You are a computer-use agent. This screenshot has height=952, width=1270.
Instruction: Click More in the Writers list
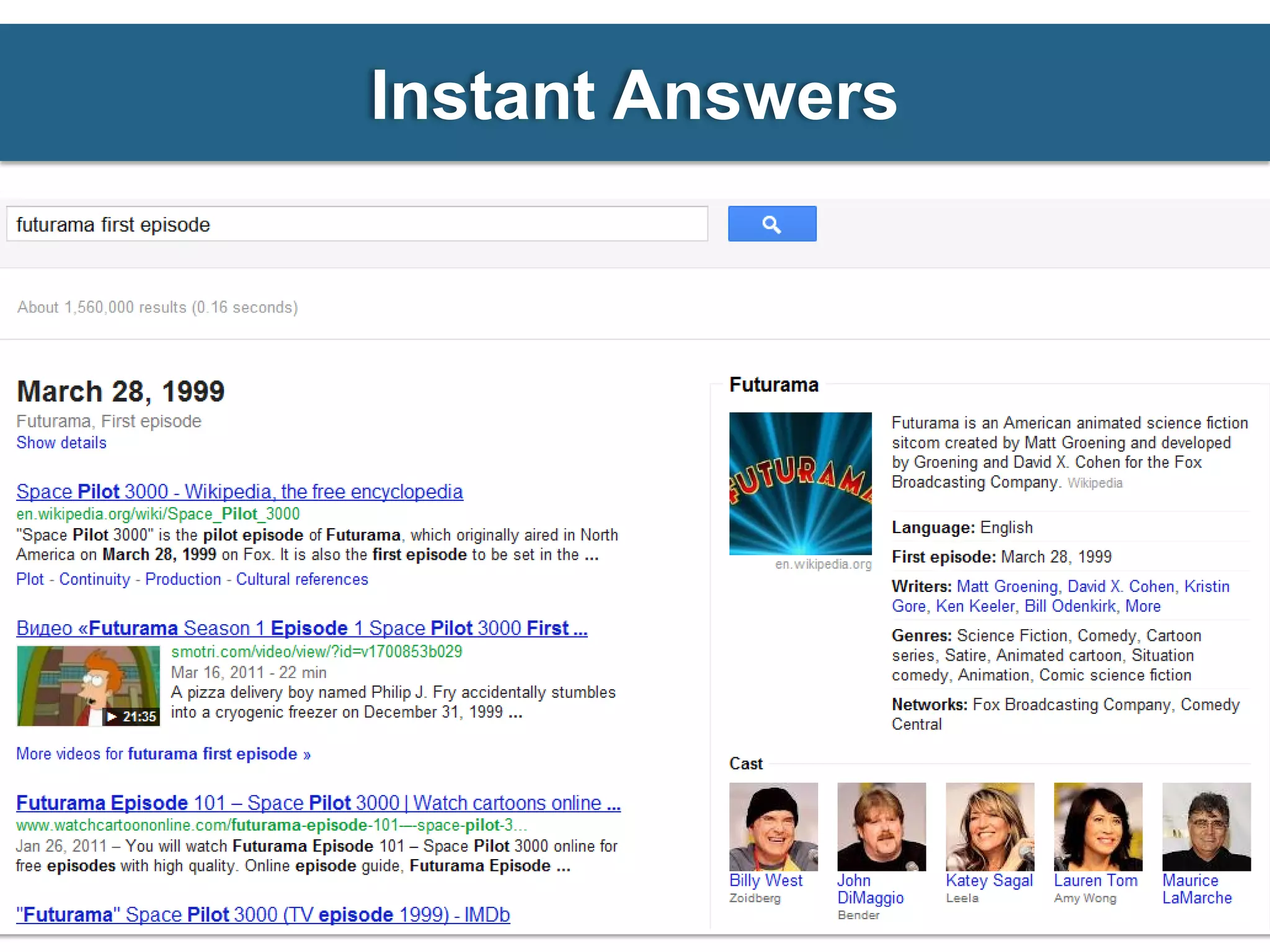1143,606
